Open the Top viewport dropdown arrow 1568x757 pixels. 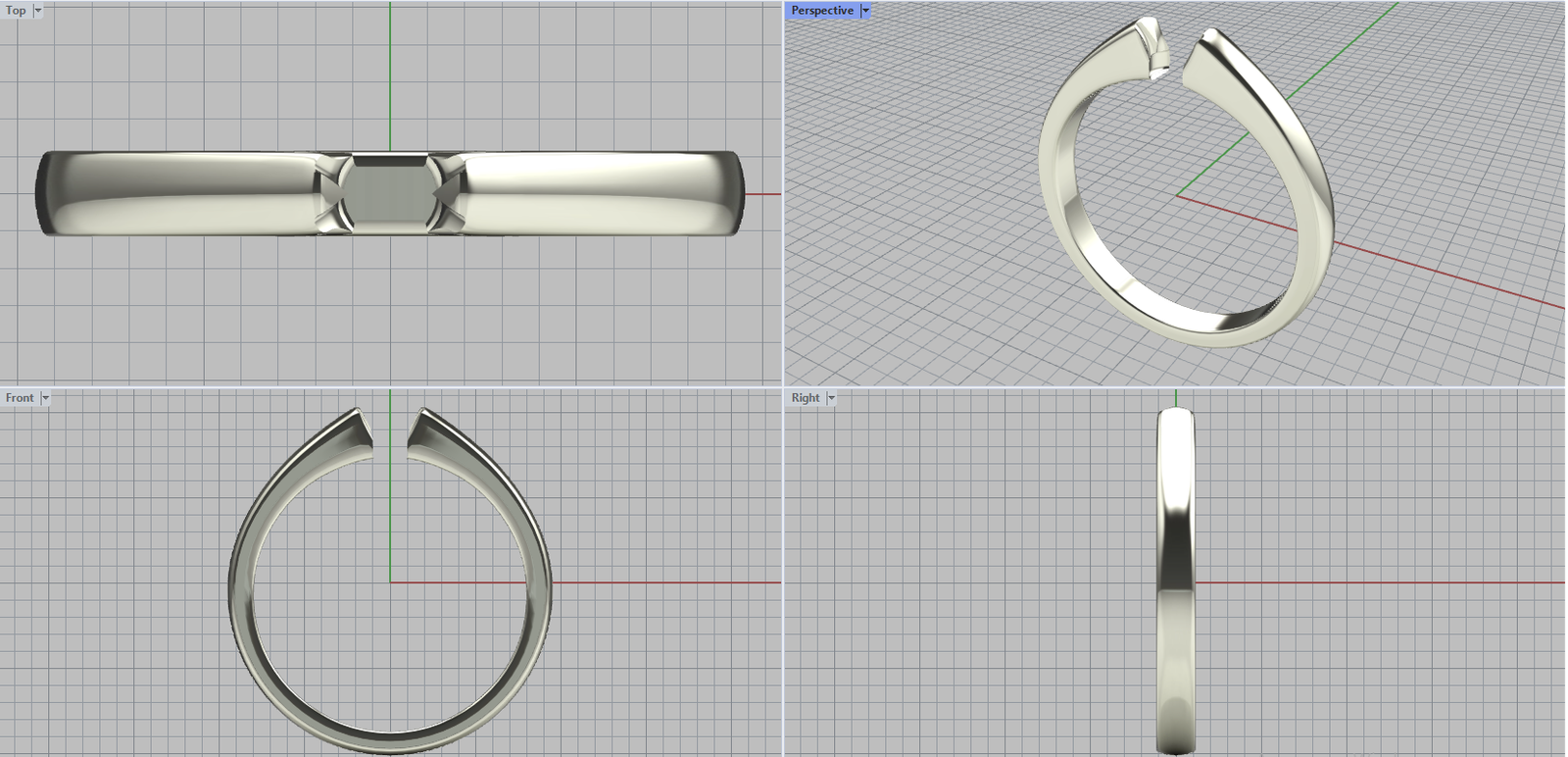[x=38, y=11]
